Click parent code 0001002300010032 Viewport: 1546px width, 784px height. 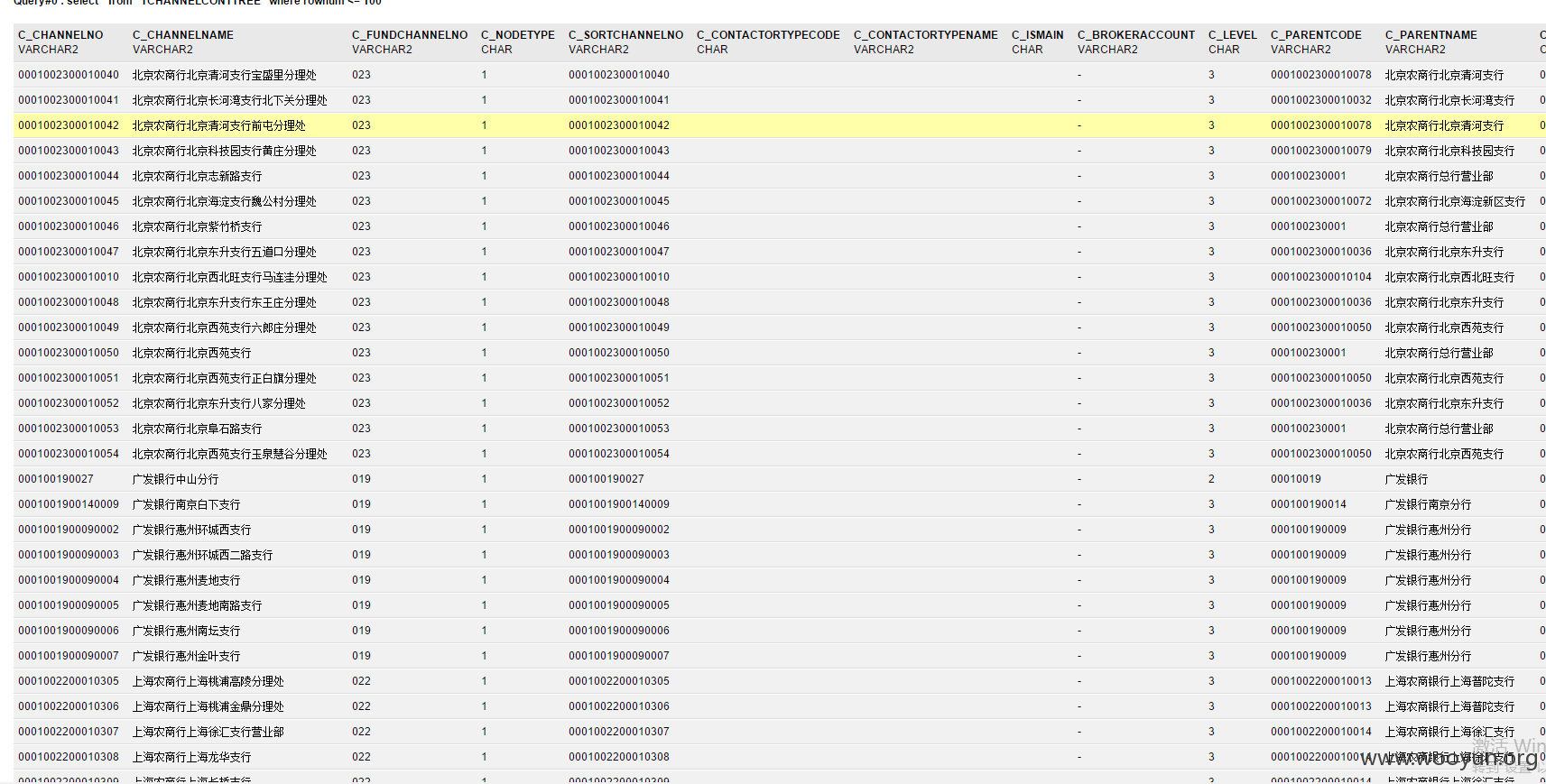[x=1321, y=100]
